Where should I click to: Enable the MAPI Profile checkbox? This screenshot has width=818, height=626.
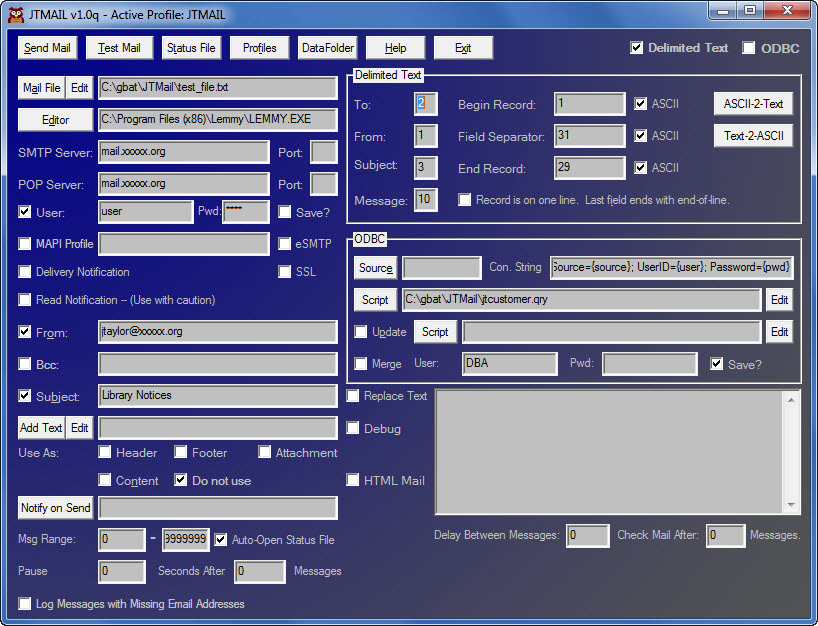[x=25, y=244]
